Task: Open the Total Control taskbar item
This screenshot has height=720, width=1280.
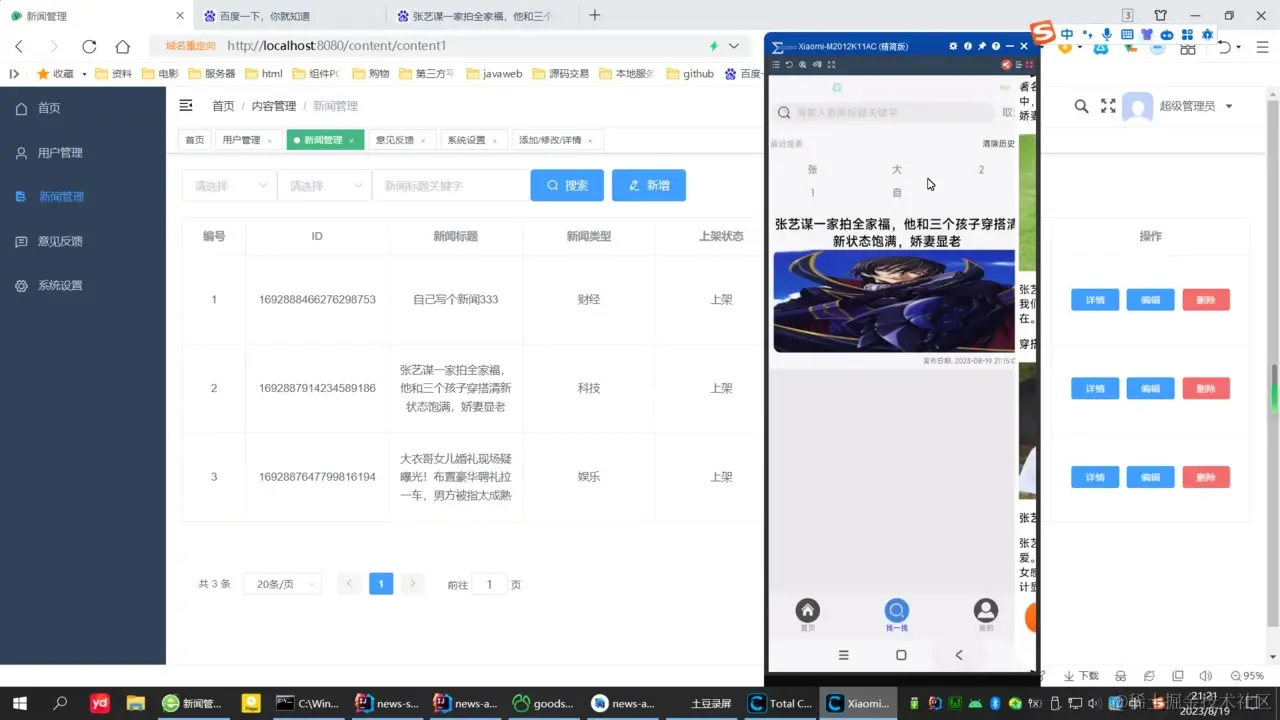Action: (x=781, y=703)
